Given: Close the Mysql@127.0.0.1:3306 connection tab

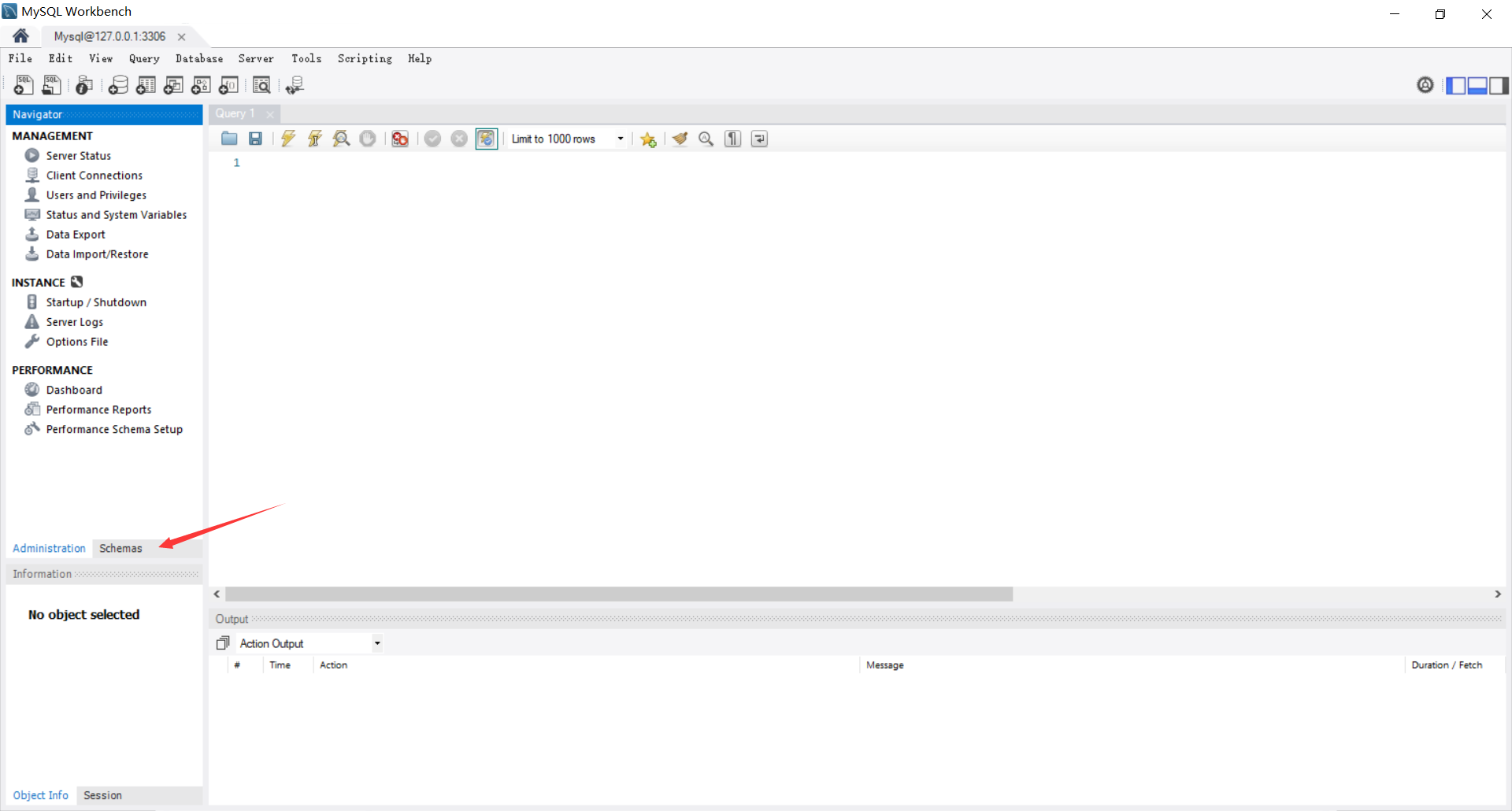Looking at the screenshot, I should pos(181,36).
